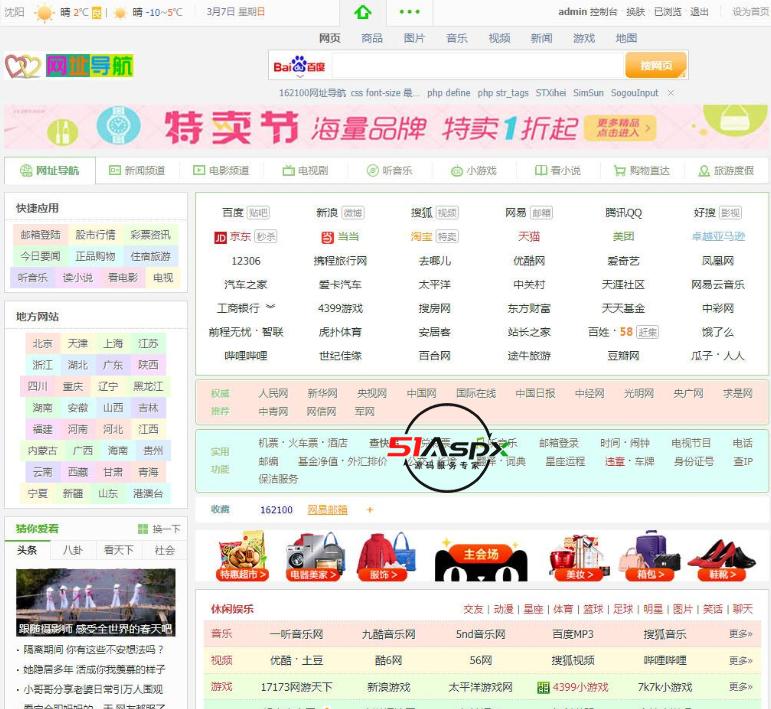Open the 看小说 tab
Screen dimensions: 771x709
click(558, 171)
